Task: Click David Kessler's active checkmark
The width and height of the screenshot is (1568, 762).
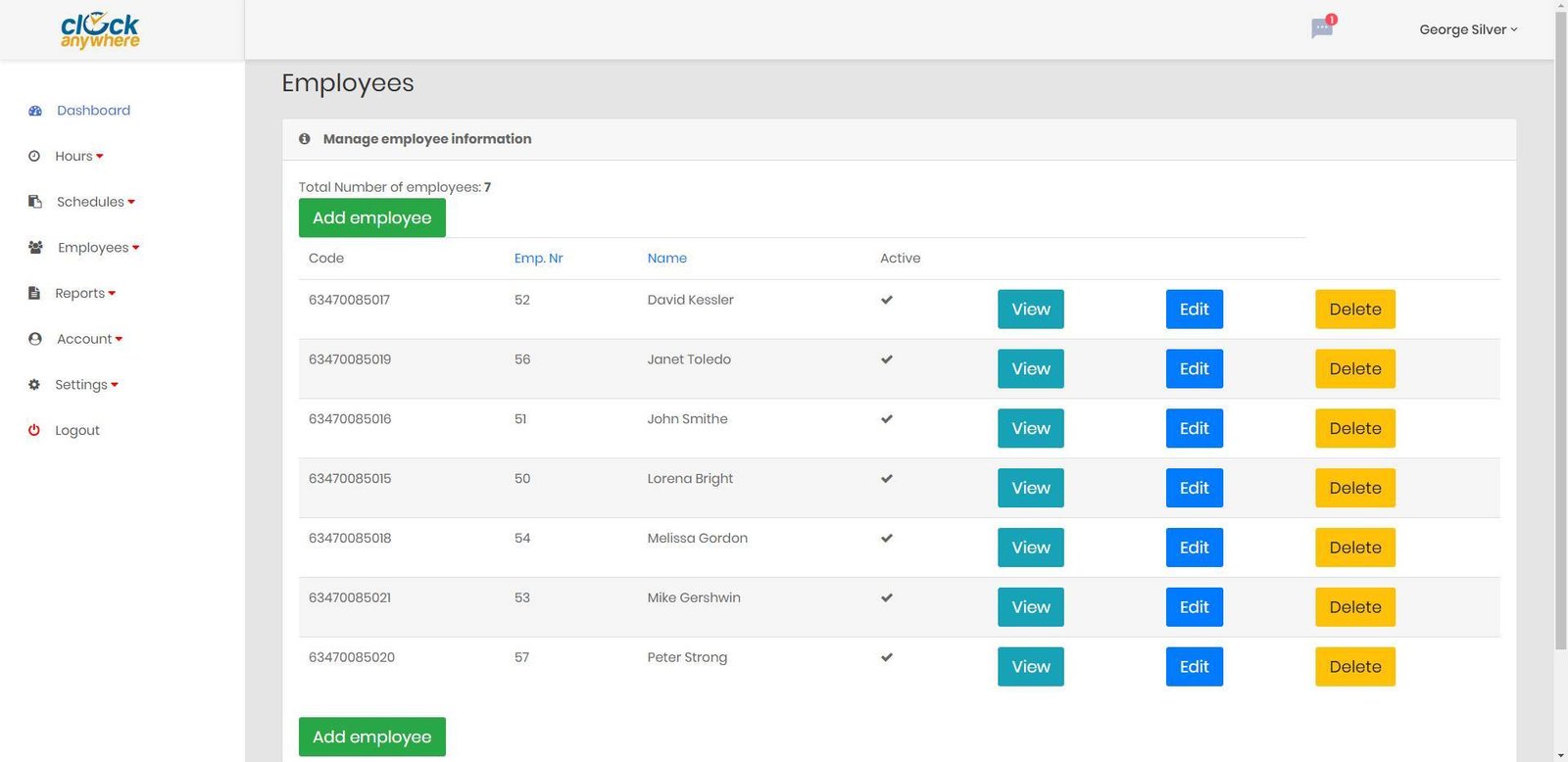Action: [887, 300]
